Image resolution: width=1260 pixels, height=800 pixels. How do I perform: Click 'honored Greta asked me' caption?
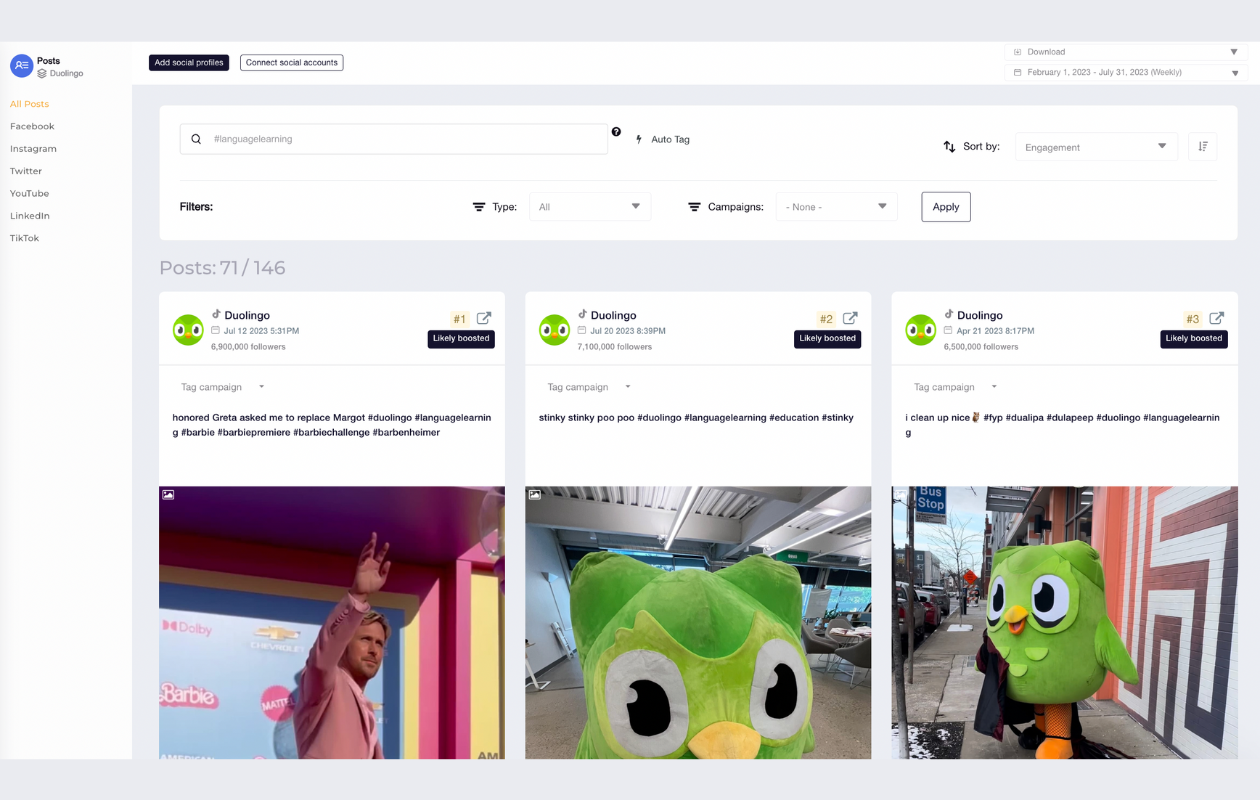[332, 425]
